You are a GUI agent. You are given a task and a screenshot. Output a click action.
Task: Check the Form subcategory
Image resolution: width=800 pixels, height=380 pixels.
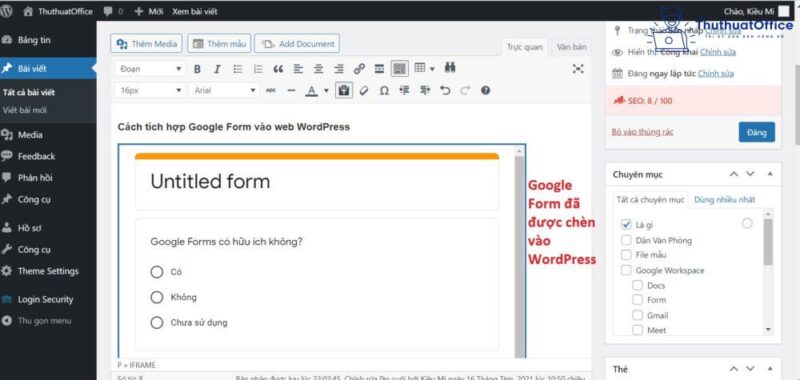(637, 300)
